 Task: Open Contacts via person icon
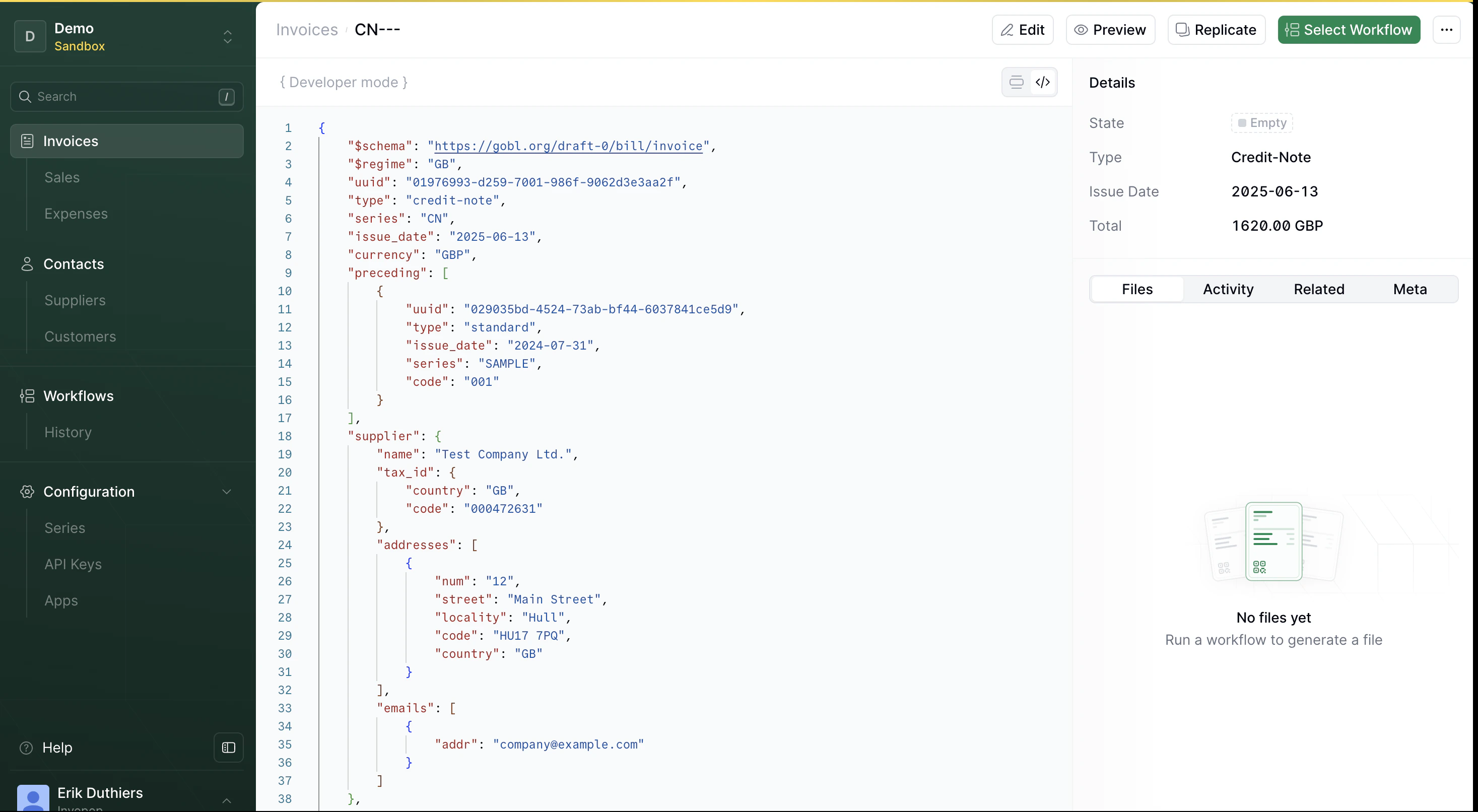click(x=27, y=264)
